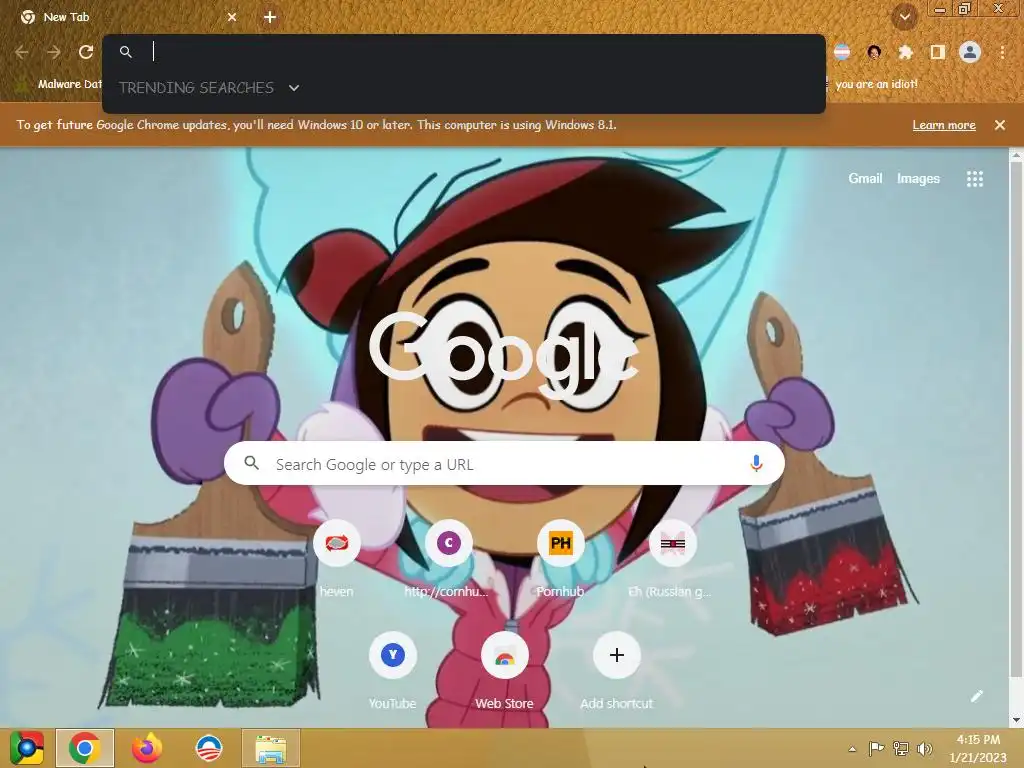The height and width of the screenshot is (768, 1024).
Task: Open the 'you are an idiot!' bookmark
Action: (x=876, y=84)
